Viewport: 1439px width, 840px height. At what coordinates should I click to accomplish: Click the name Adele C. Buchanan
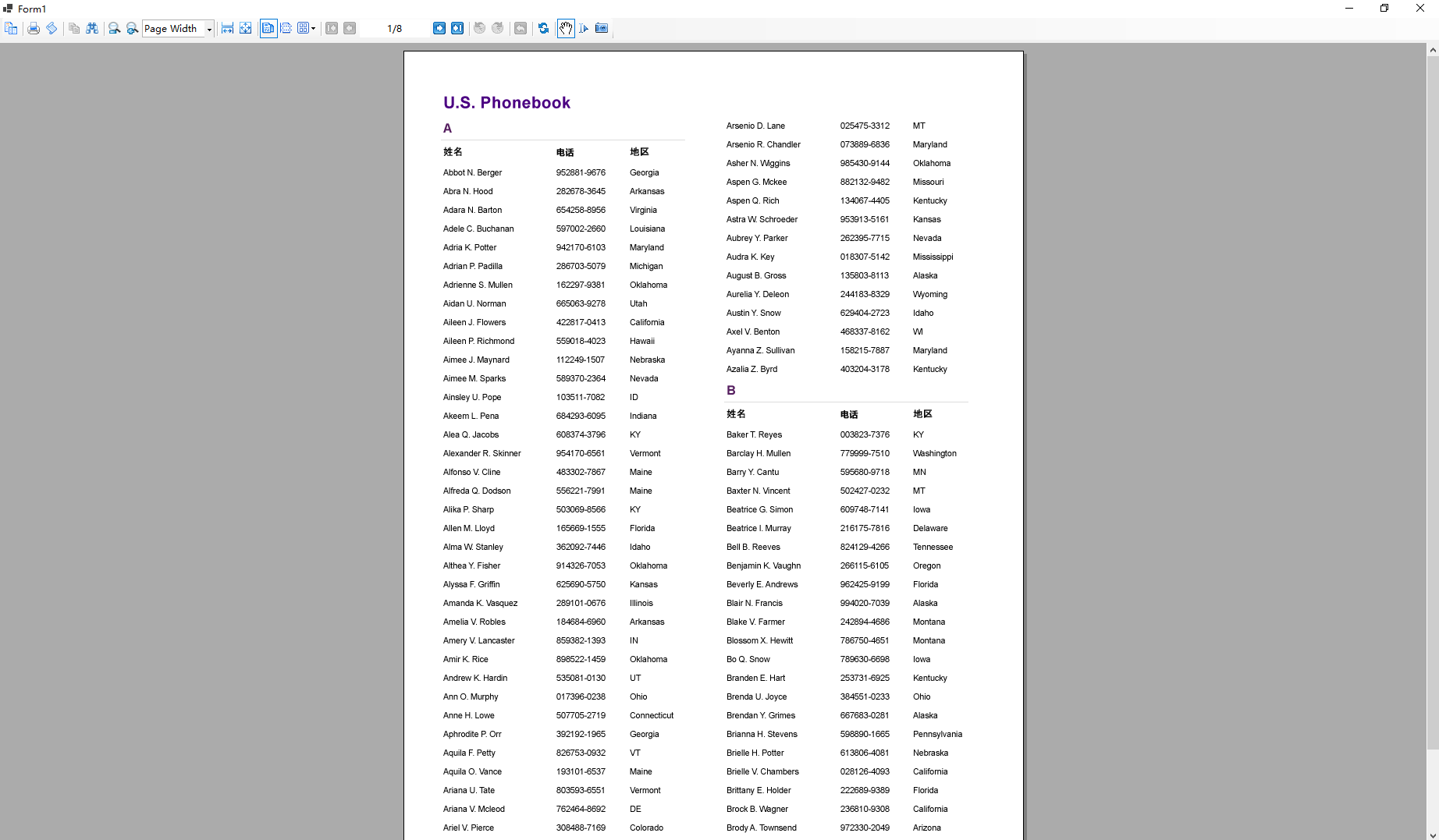(478, 229)
